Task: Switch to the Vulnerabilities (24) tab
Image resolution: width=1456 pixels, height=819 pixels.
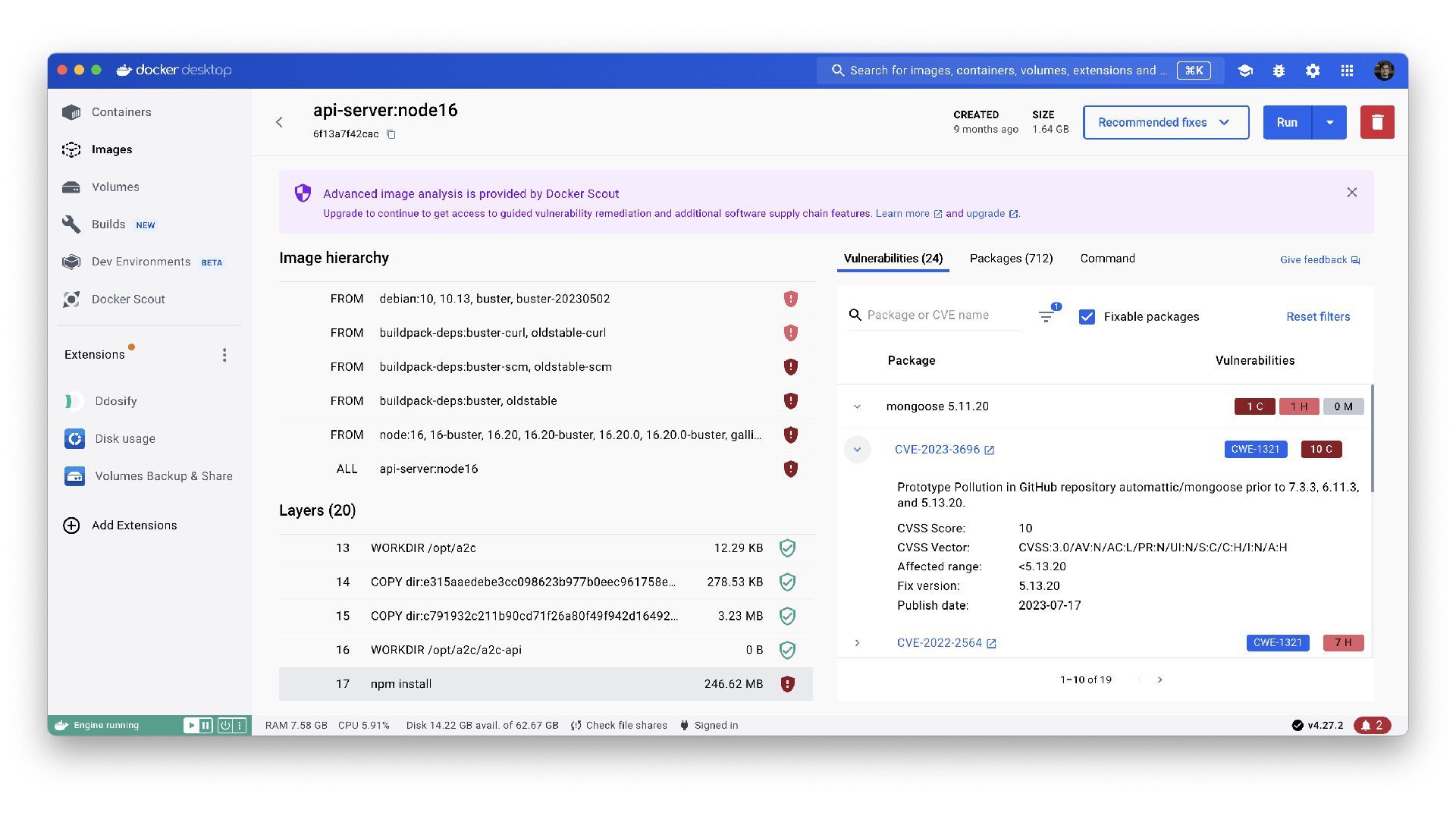Action: click(x=893, y=259)
